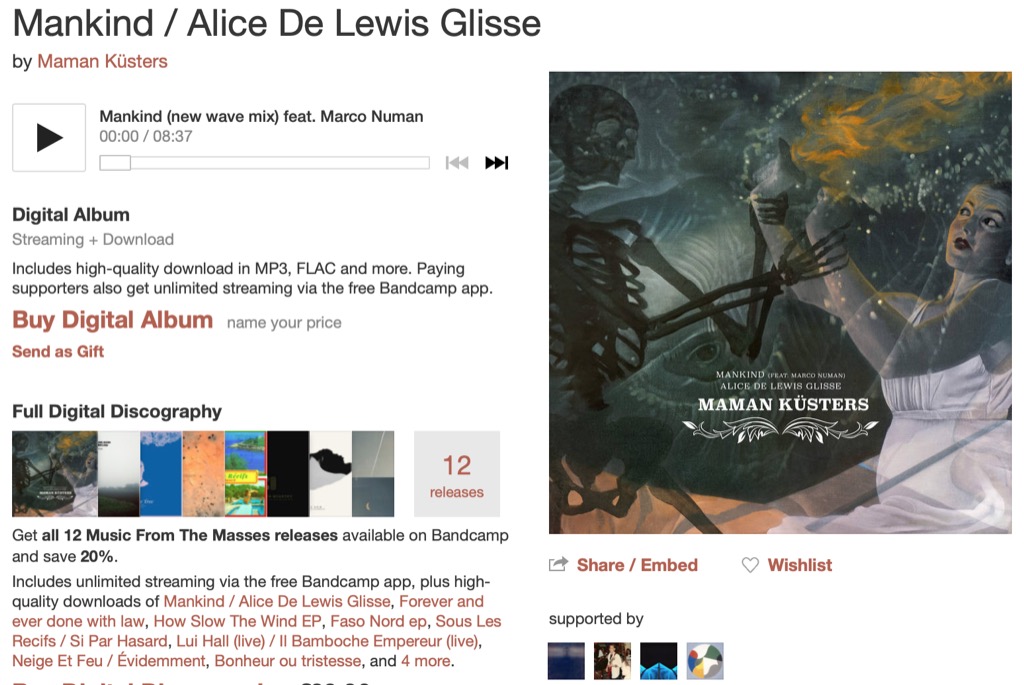Click the Wishlist heart icon
The image size is (1024, 685).
click(x=750, y=565)
